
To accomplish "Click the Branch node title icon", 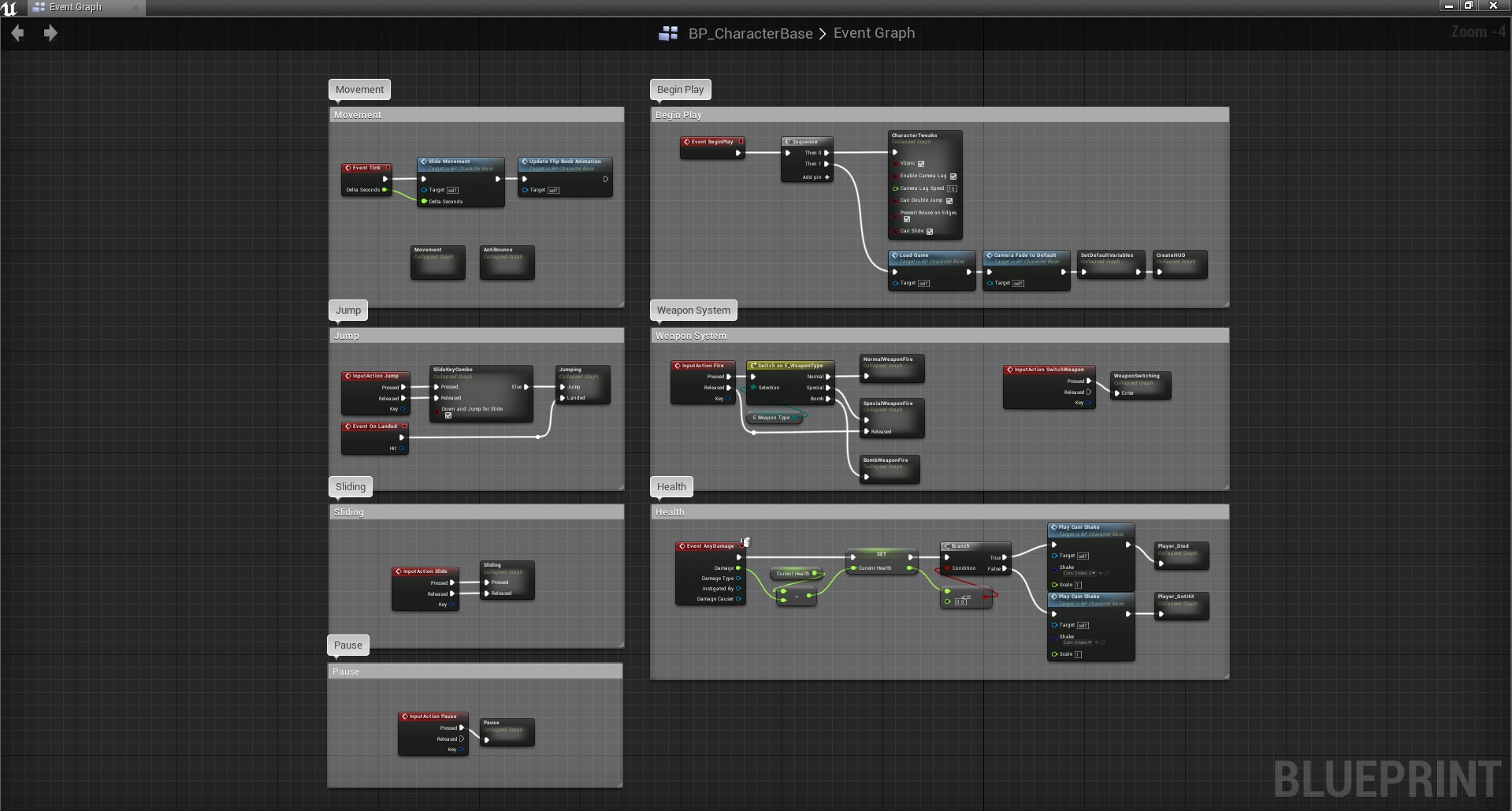I will 947,546.
